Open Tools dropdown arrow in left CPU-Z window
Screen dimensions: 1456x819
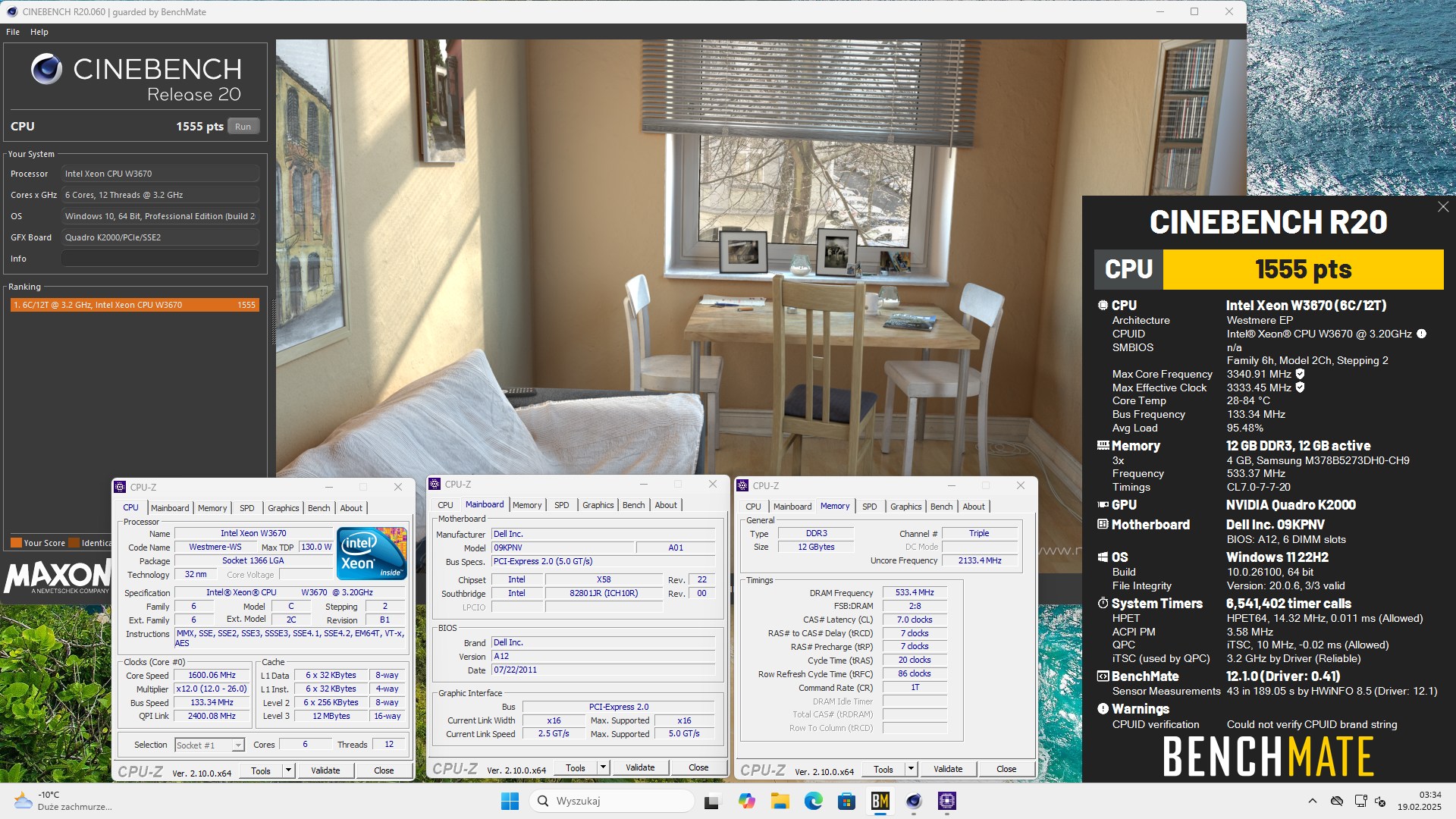coord(288,770)
